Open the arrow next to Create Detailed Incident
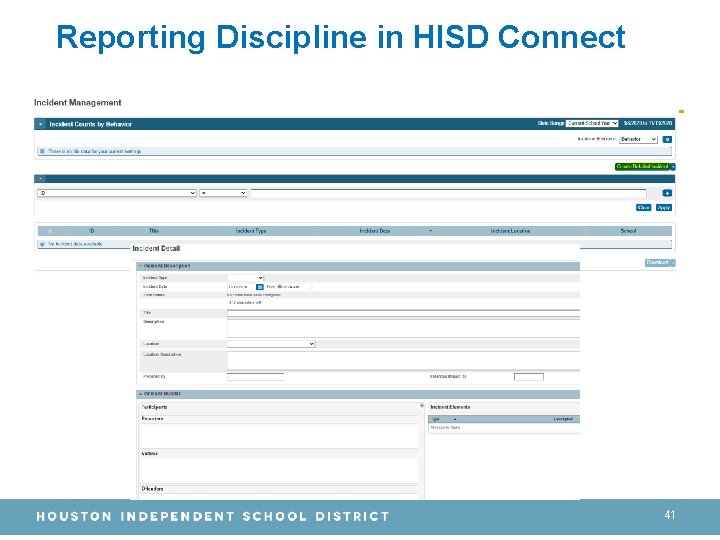This screenshot has height=540, width=720. [673, 167]
